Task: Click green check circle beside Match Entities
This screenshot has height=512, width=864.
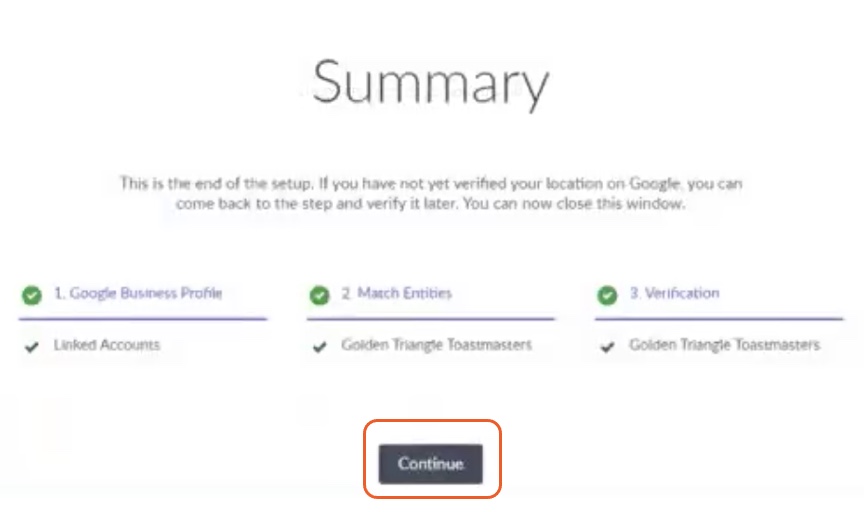Action: point(319,295)
